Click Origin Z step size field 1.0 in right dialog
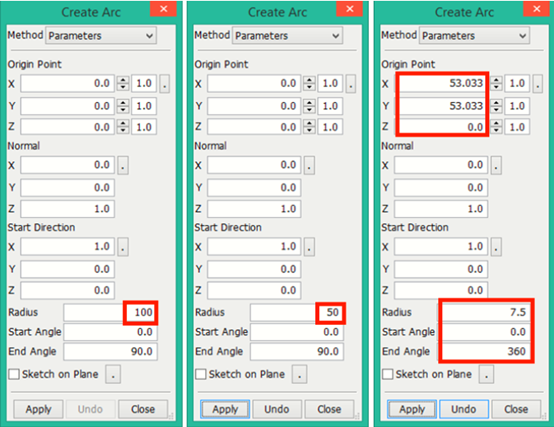The width and height of the screenshot is (554, 427). coord(517,127)
